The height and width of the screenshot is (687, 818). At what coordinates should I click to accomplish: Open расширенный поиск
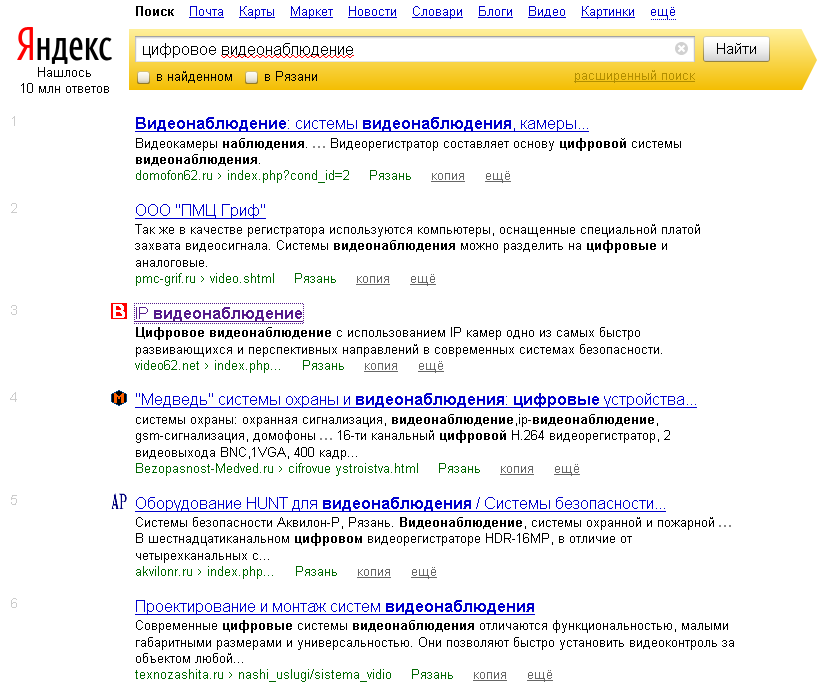635,76
